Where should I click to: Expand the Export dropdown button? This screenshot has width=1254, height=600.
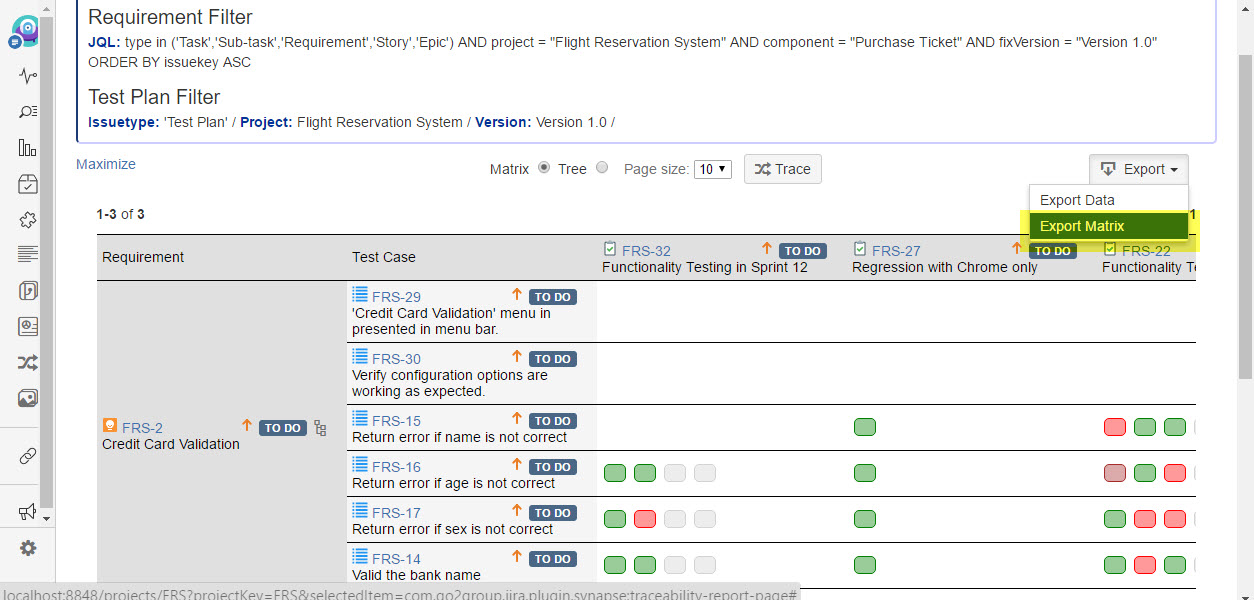click(x=1138, y=169)
